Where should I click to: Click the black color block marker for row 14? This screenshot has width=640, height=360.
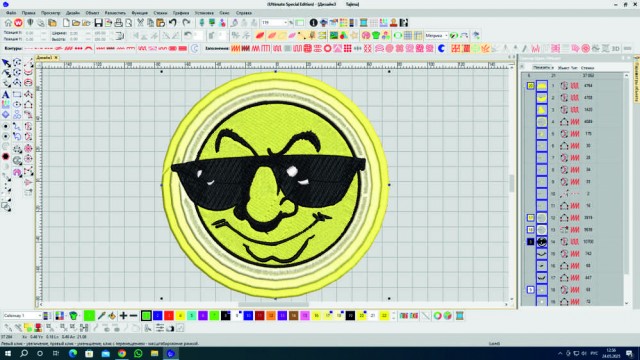click(530, 242)
